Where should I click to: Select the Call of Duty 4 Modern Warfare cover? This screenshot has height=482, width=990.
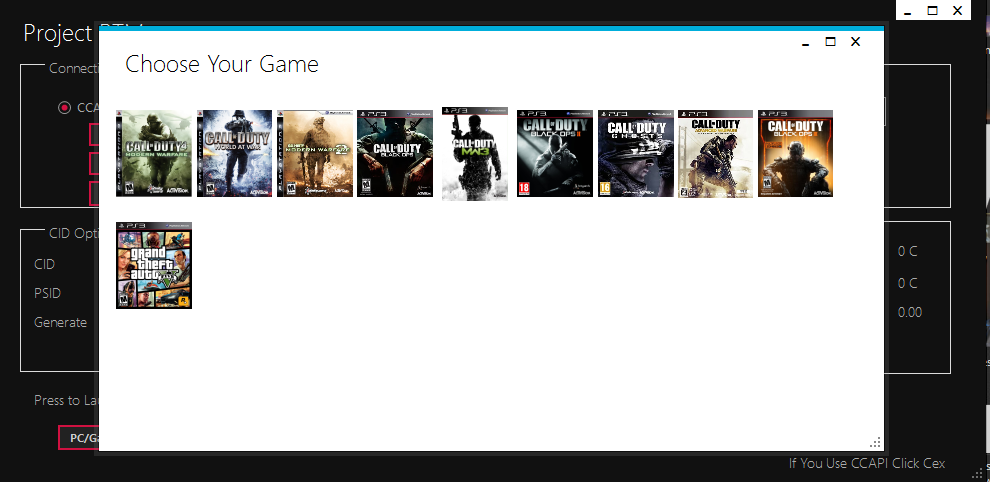click(x=154, y=154)
